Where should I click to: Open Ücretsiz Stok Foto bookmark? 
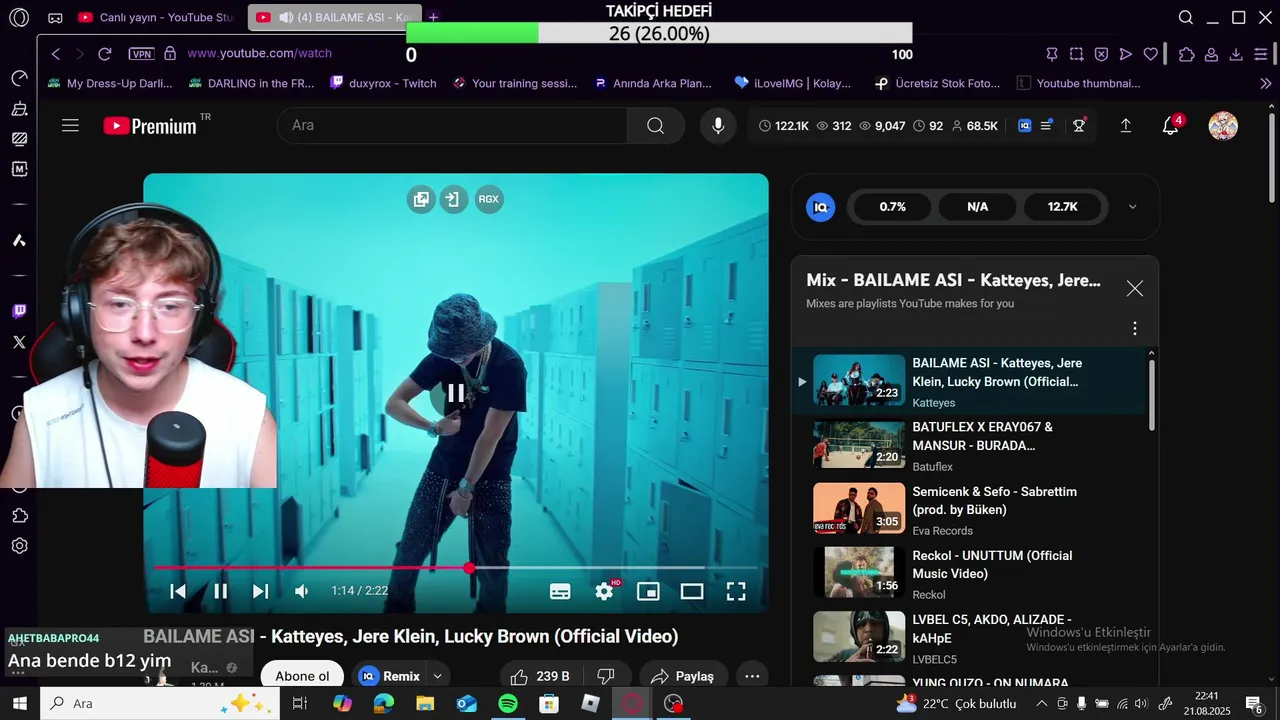(x=937, y=83)
